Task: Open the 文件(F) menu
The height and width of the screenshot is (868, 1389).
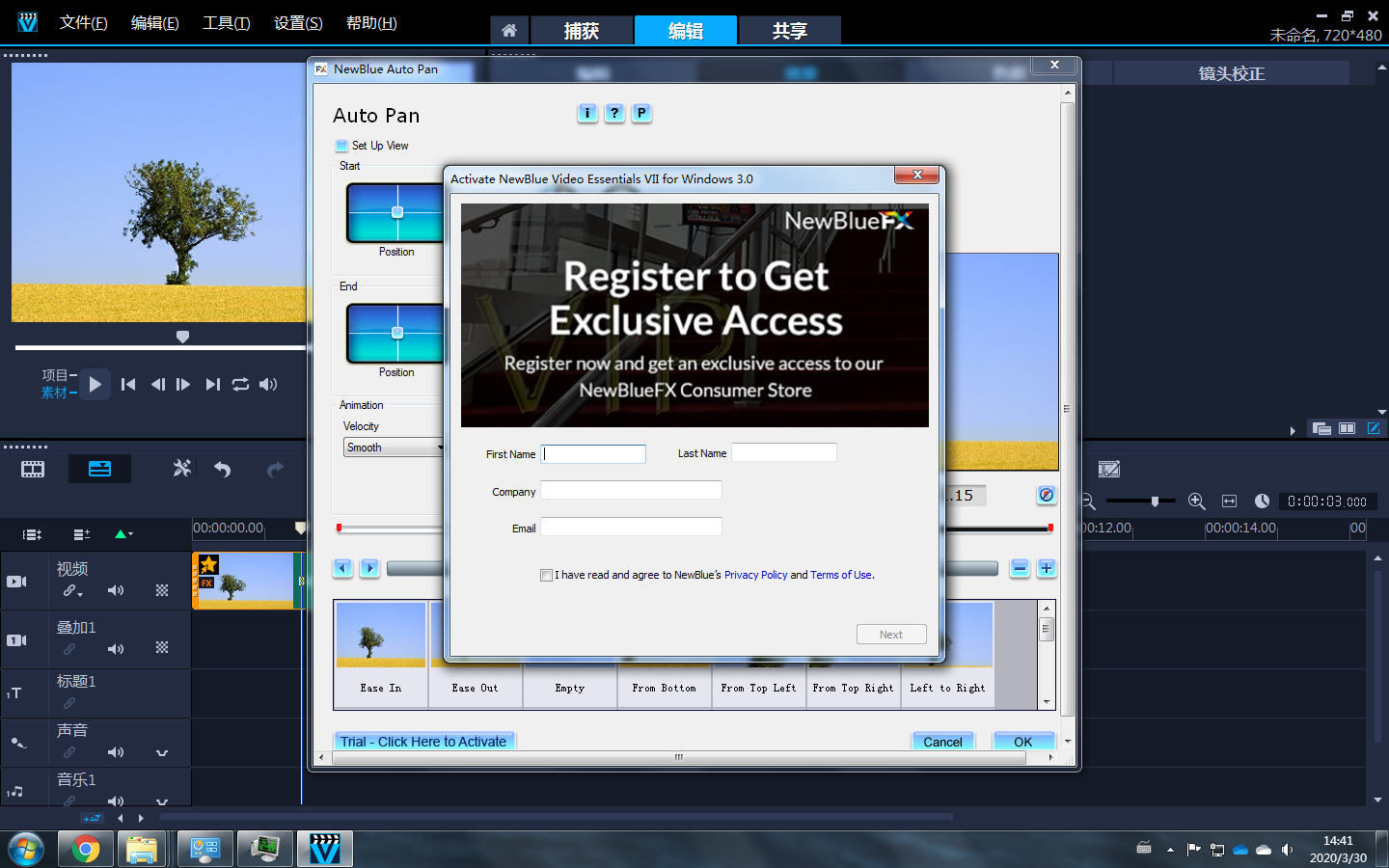Action: [x=83, y=22]
